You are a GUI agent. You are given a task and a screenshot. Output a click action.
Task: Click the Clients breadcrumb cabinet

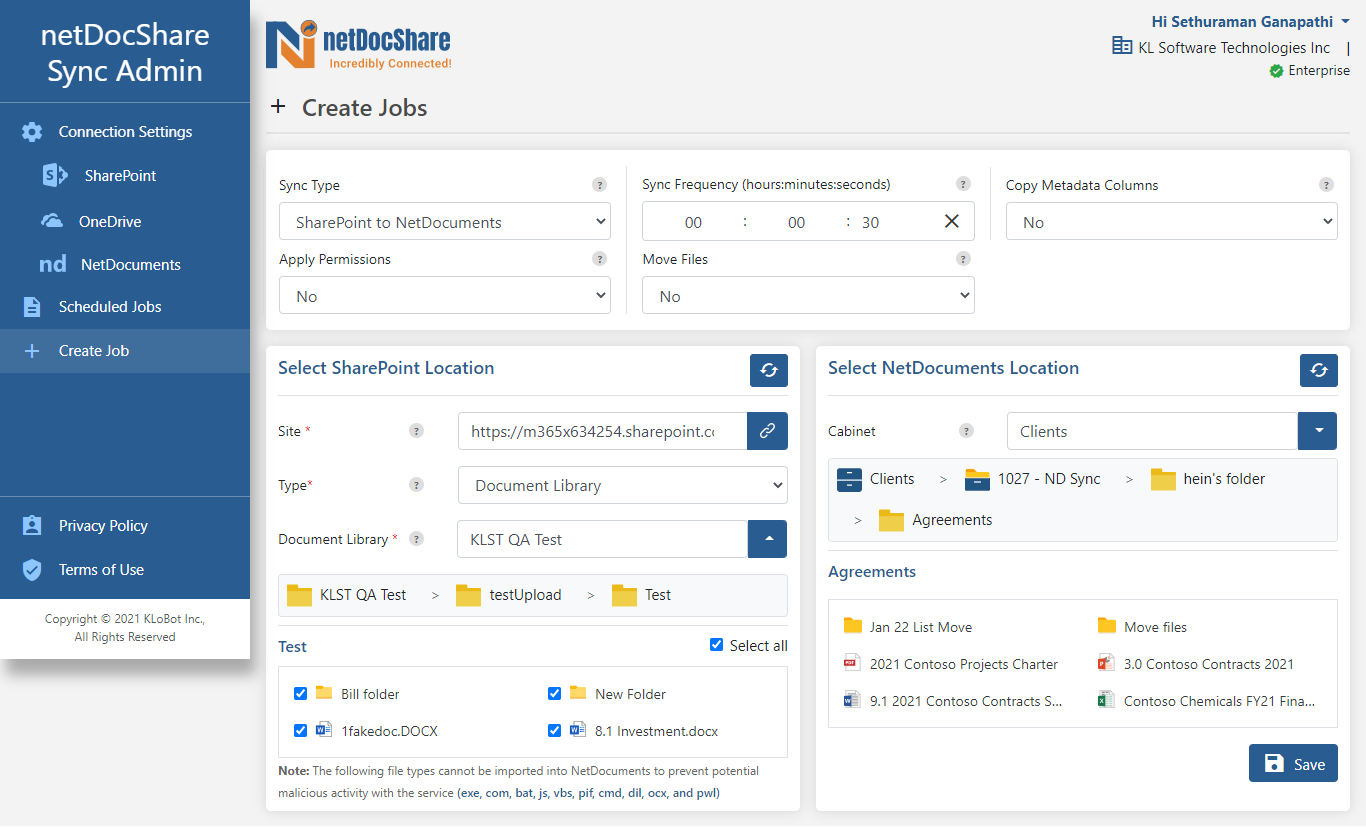pos(876,479)
